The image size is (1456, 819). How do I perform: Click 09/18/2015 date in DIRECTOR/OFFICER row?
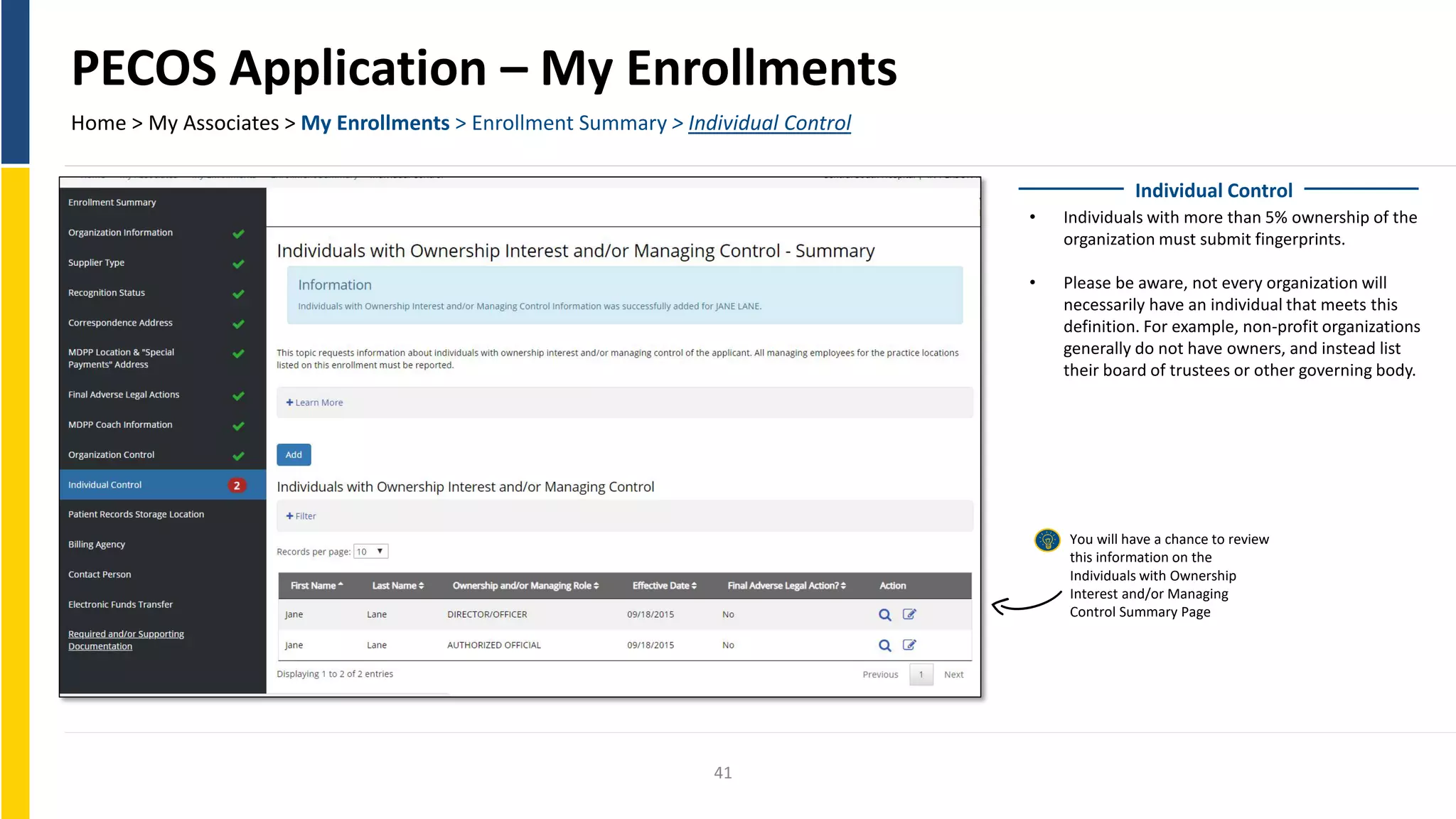point(651,615)
